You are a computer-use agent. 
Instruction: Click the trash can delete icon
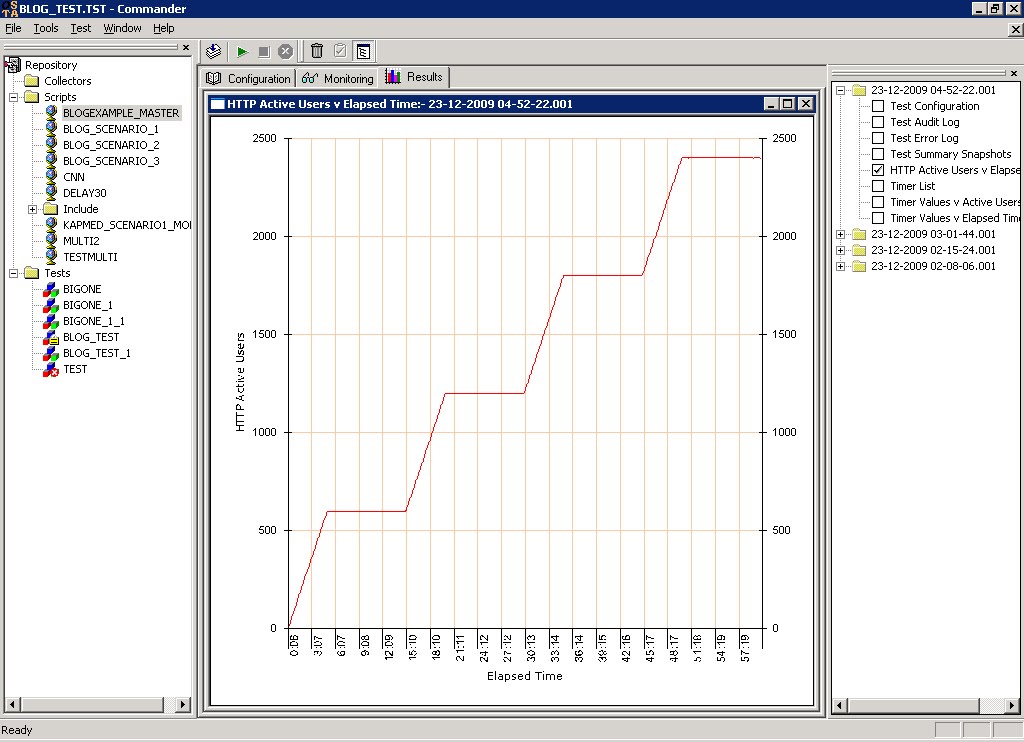pyautogui.click(x=317, y=51)
